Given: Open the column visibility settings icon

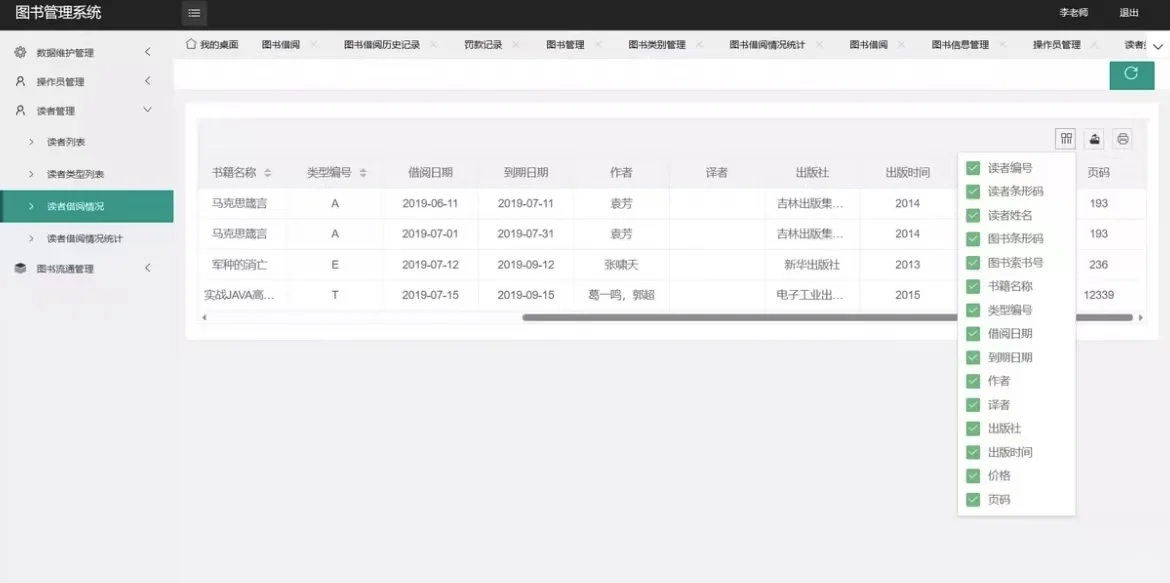Looking at the screenshot, I should (1066, 139).
